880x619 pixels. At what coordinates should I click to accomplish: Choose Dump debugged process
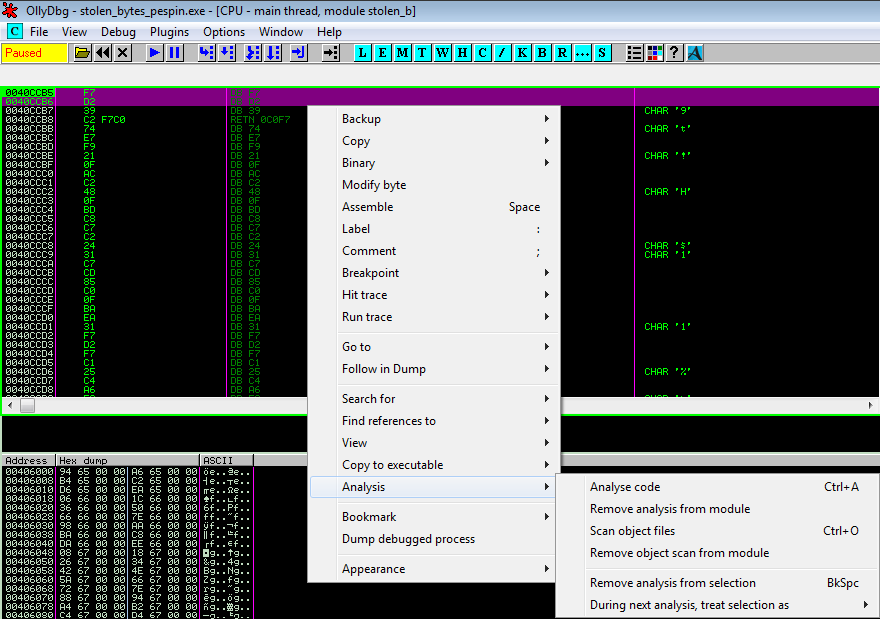(435, 539)
